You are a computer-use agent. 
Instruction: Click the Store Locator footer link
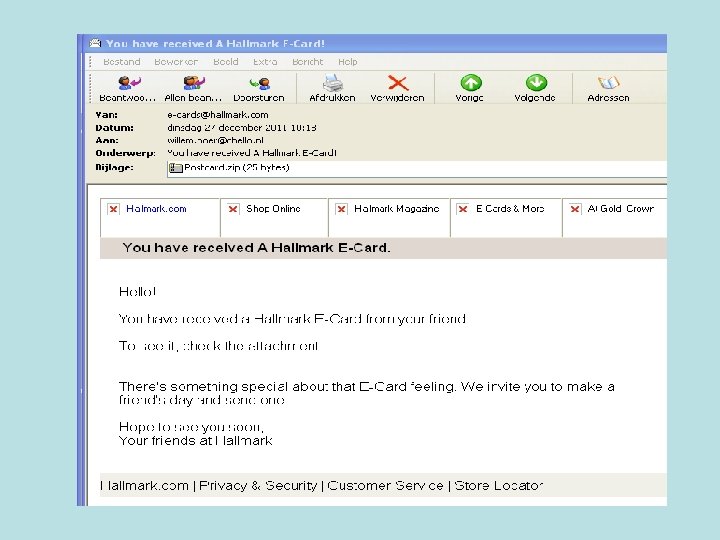pyautogui.click(x=499, y=486)
